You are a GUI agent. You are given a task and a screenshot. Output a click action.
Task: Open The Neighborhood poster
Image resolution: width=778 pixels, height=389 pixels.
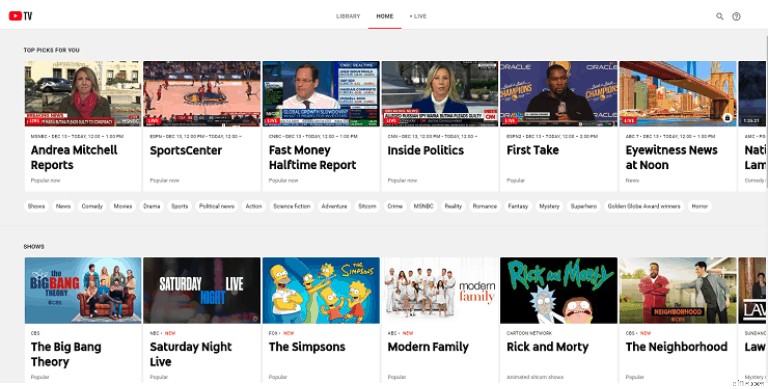click(678, 290)
